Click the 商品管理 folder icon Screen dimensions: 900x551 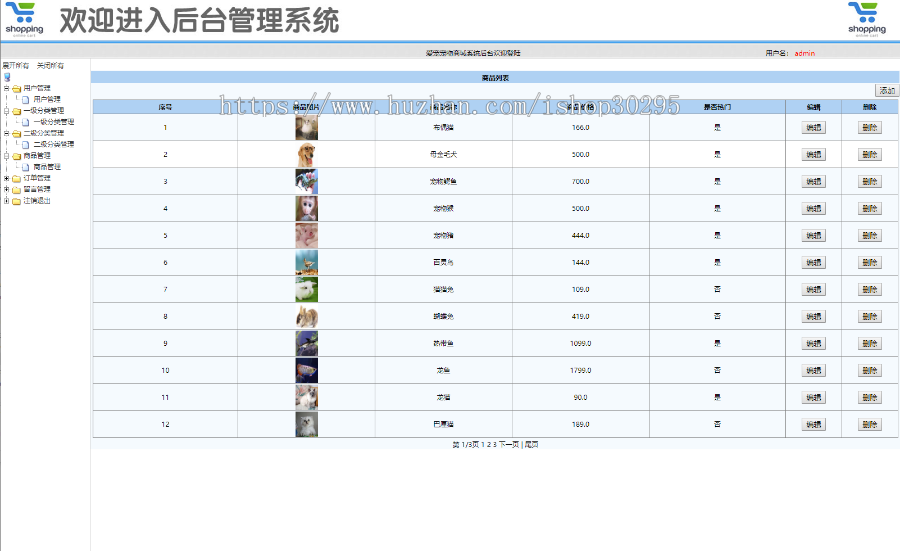(x=17, y=156)
